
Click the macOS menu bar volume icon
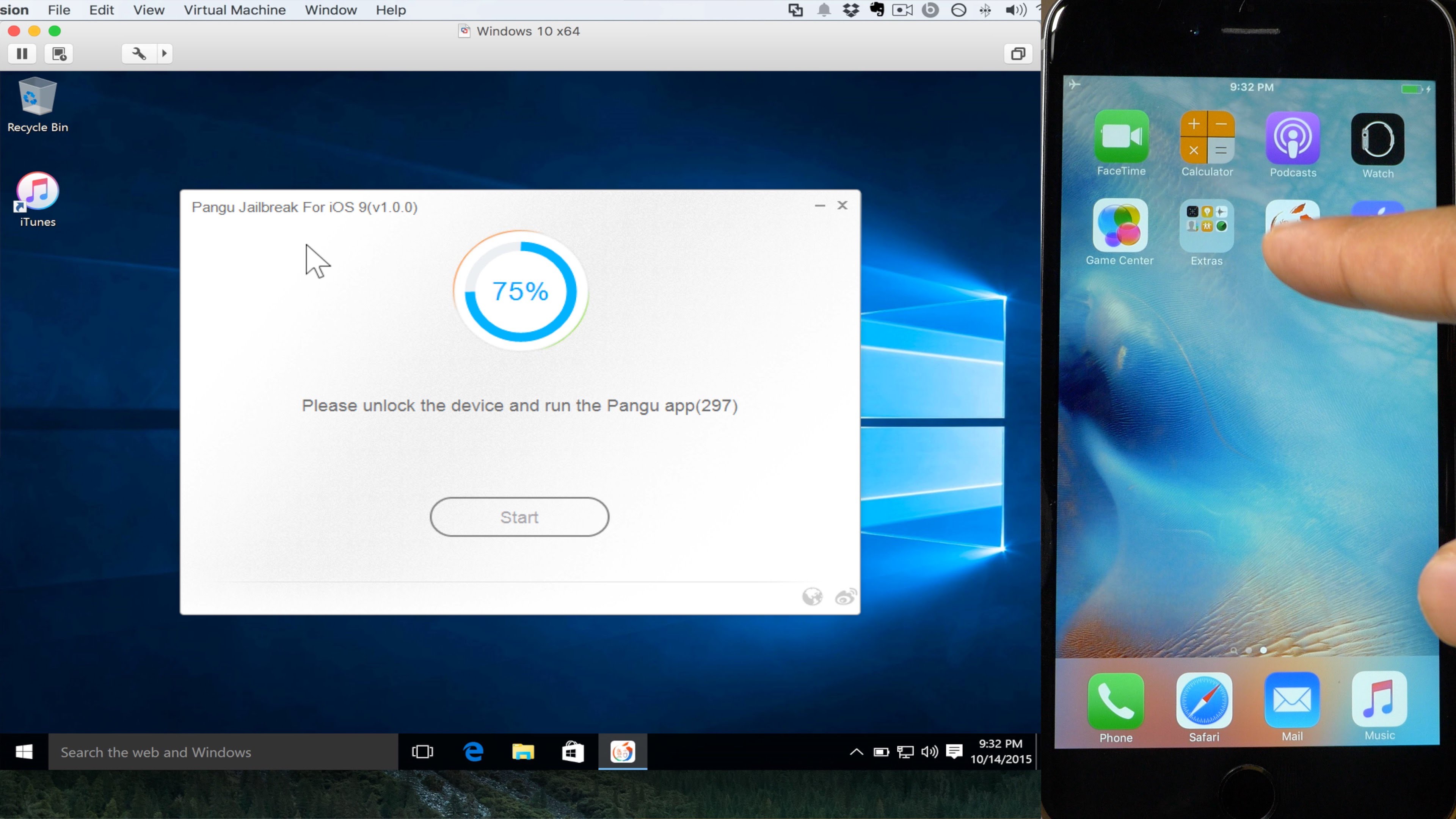(x=1016, y=10)
